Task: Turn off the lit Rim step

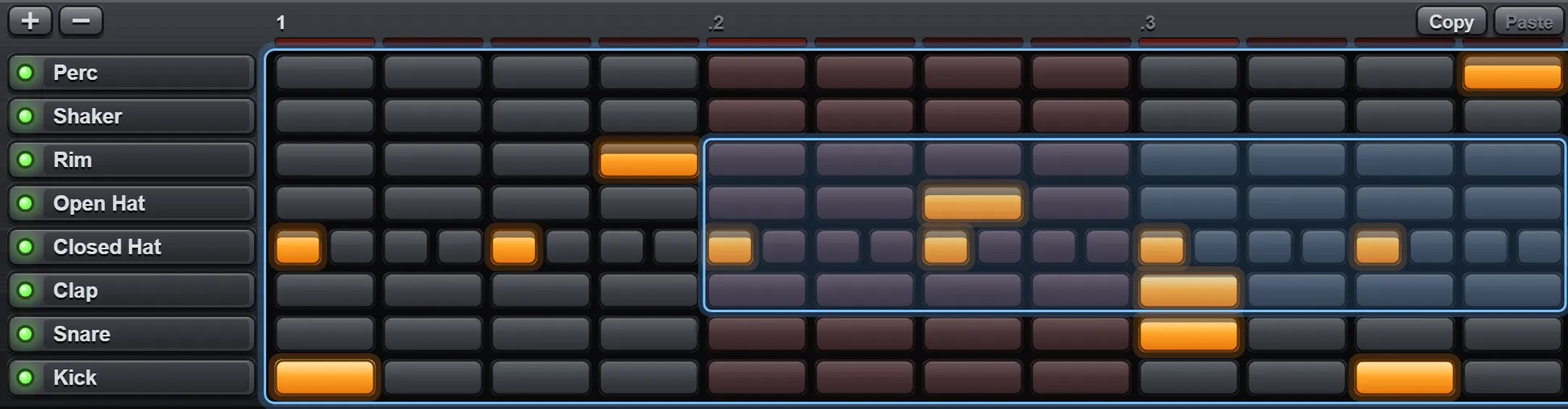Action: 648,160
